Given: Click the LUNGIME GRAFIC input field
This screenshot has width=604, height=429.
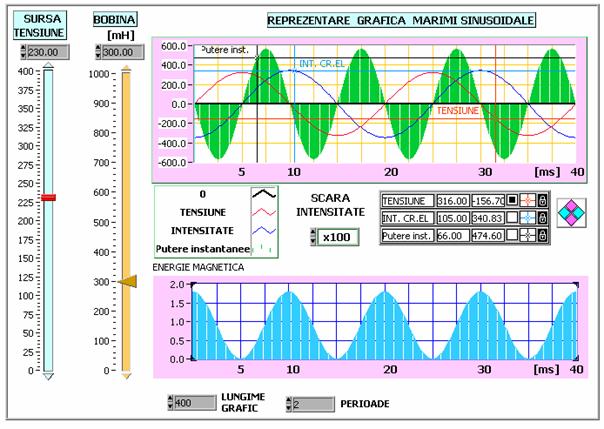Looking at the screenshot, I should click(x=194, y=403).
